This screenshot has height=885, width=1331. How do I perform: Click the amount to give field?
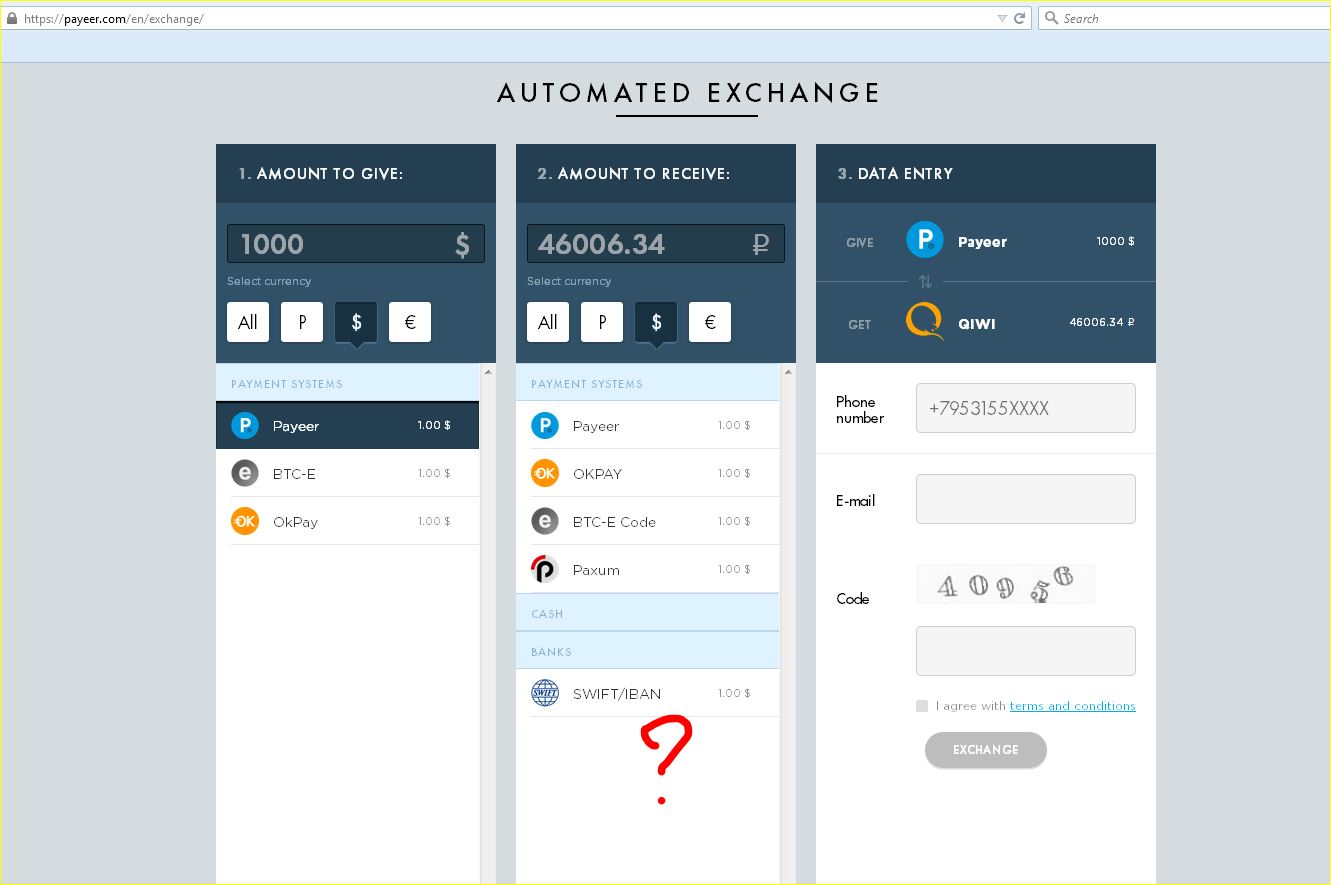[356, 244]
